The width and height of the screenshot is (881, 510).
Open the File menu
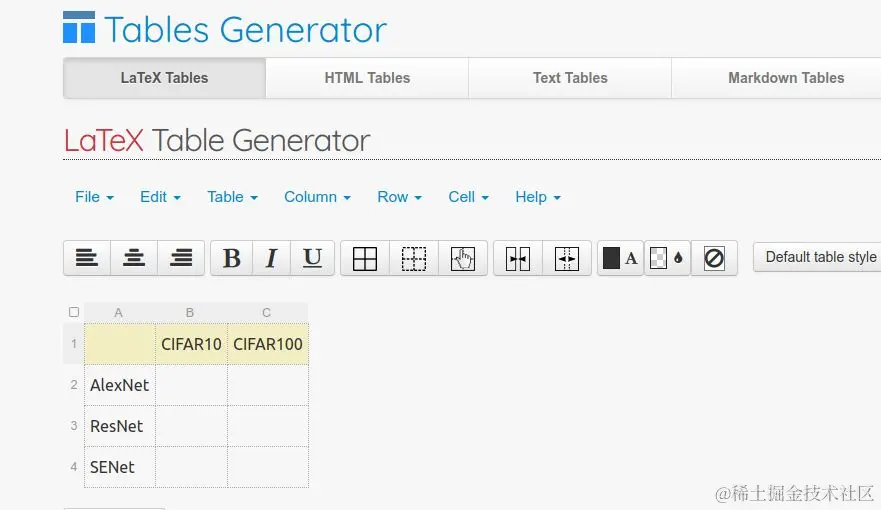94,197
